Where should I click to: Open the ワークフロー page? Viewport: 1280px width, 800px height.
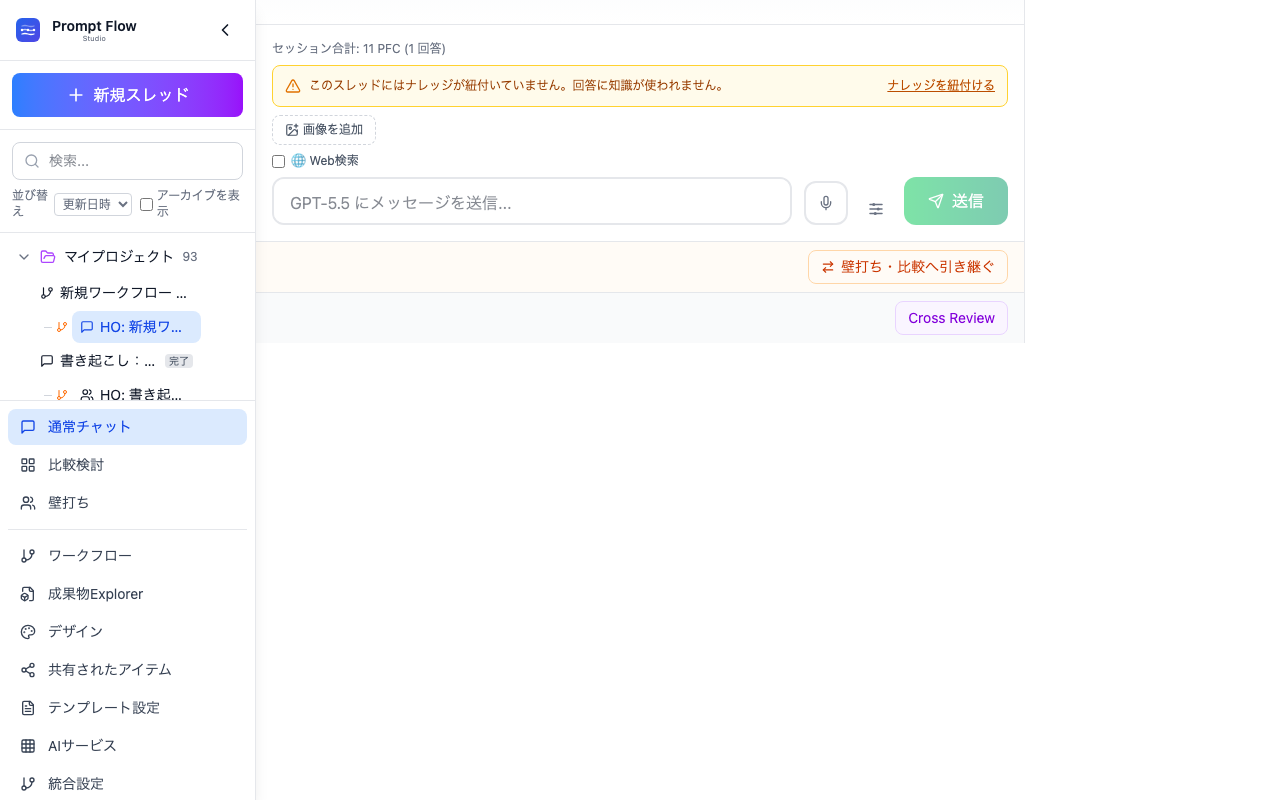tap(127, 556)
